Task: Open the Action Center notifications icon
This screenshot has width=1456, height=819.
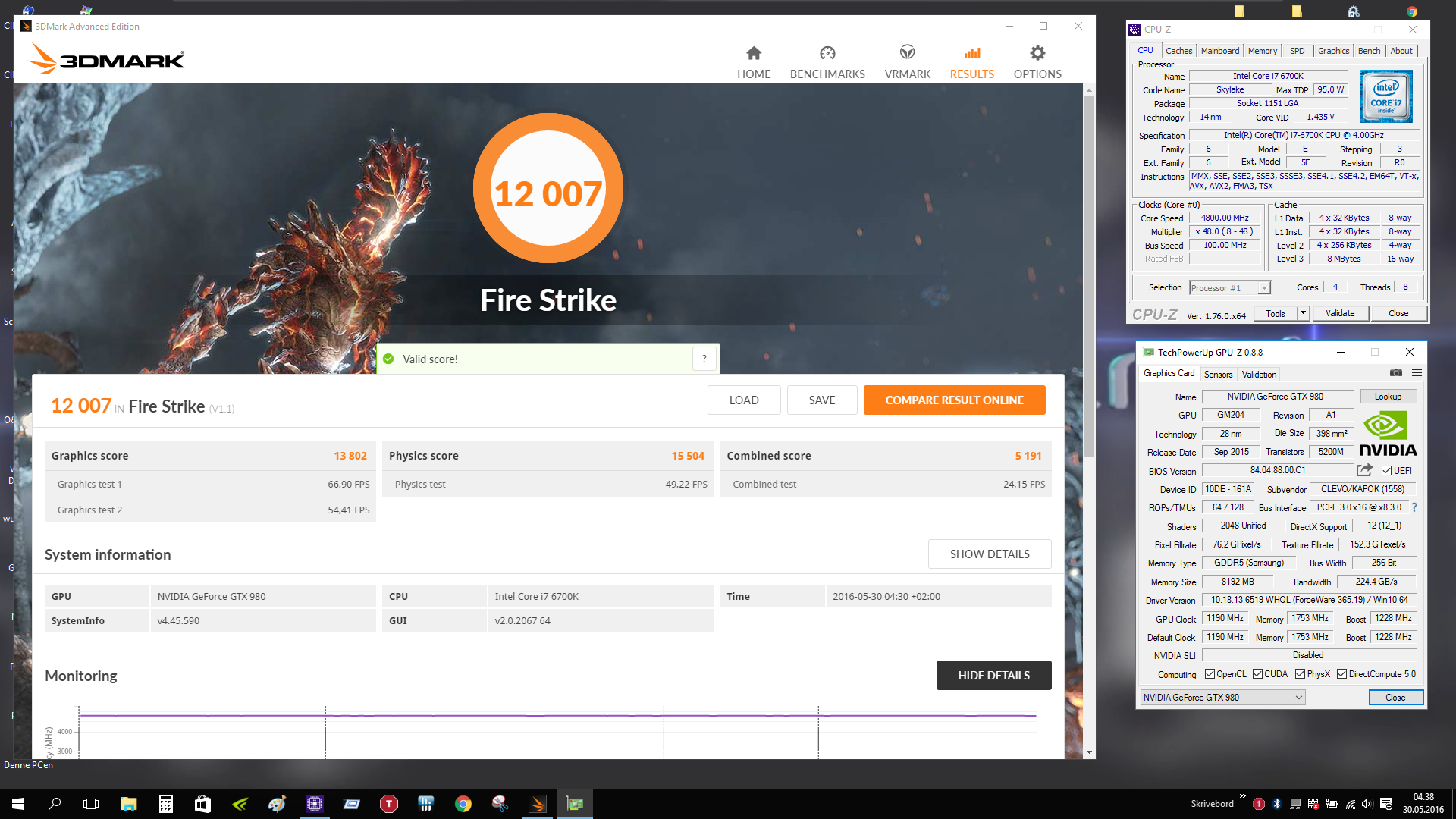Action: pyautogui.click(x=1386, y=804)
